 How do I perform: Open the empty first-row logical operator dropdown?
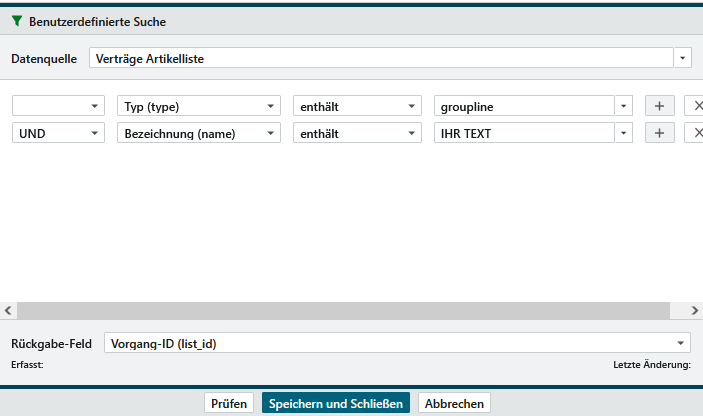pyautogui.click(x=96, y=106)
